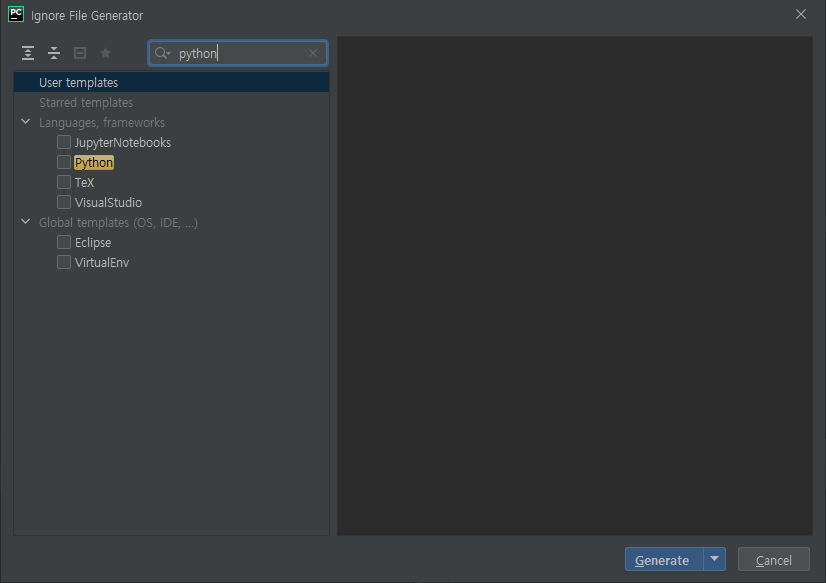Image resolution: width=826 pixels, height=583 pixels.
Task: Click the Languages, frameworks heading
Action: [102, 123]
